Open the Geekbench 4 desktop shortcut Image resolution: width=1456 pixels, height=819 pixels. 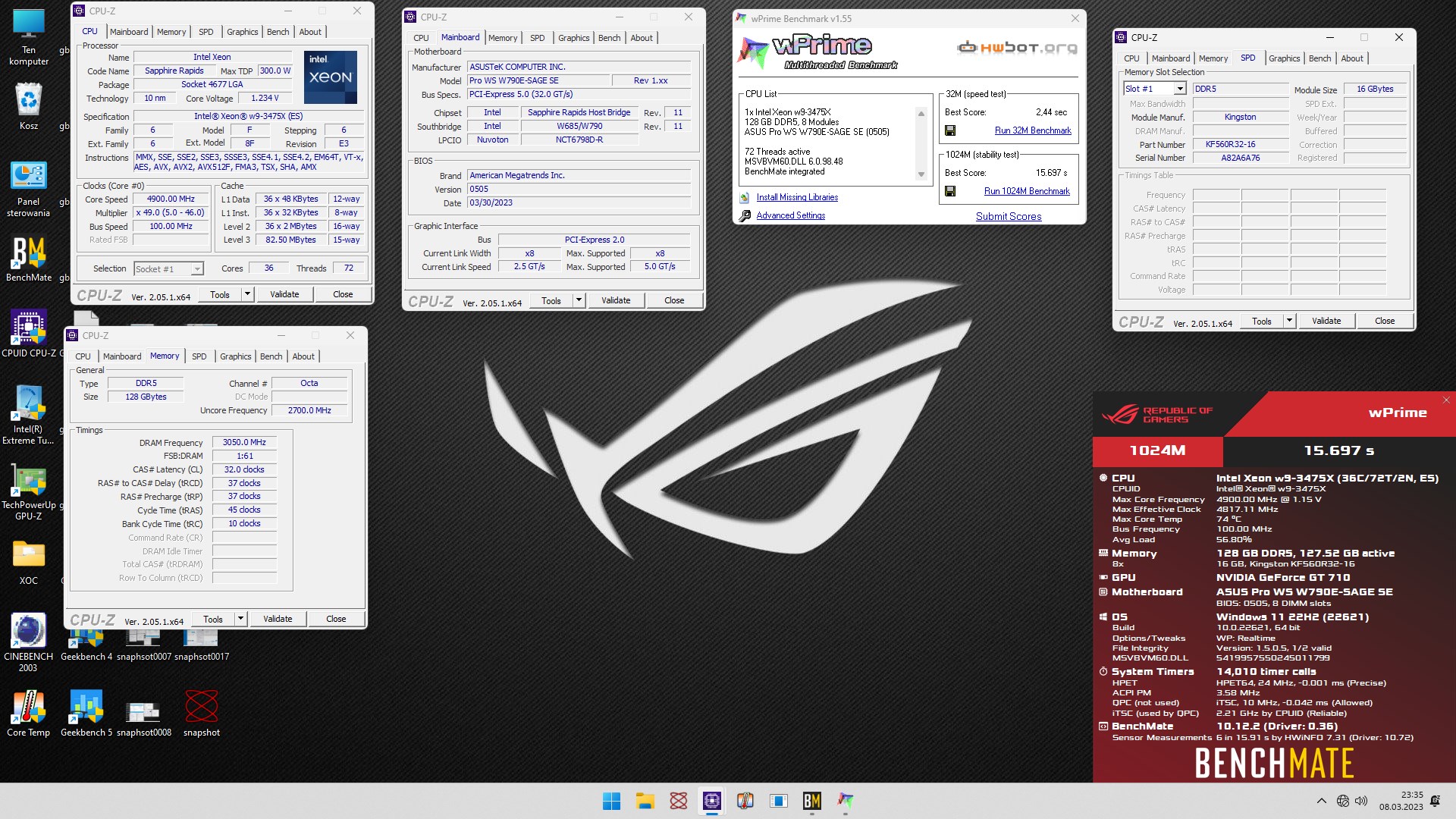pos(86,643)
